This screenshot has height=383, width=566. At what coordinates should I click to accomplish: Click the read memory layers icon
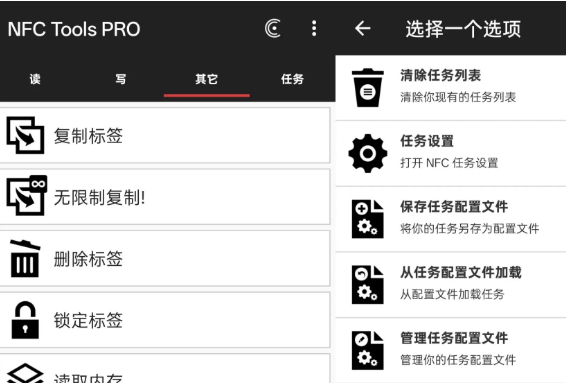tap(25, 373)
